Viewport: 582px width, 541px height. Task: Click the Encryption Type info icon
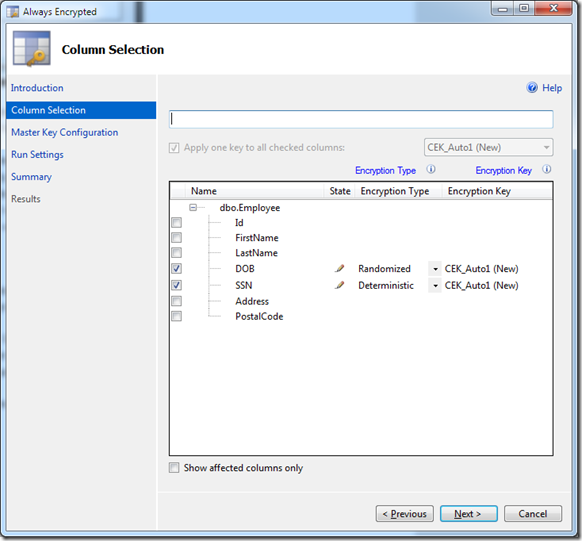coord(431,169)
